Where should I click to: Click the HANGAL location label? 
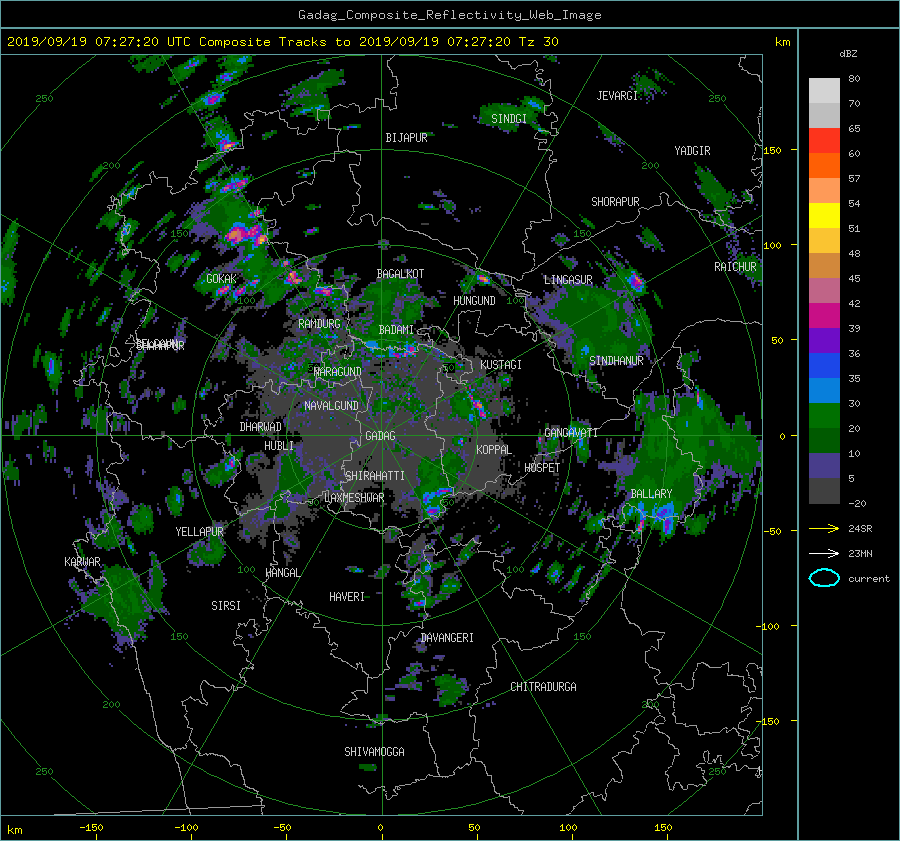283,572
